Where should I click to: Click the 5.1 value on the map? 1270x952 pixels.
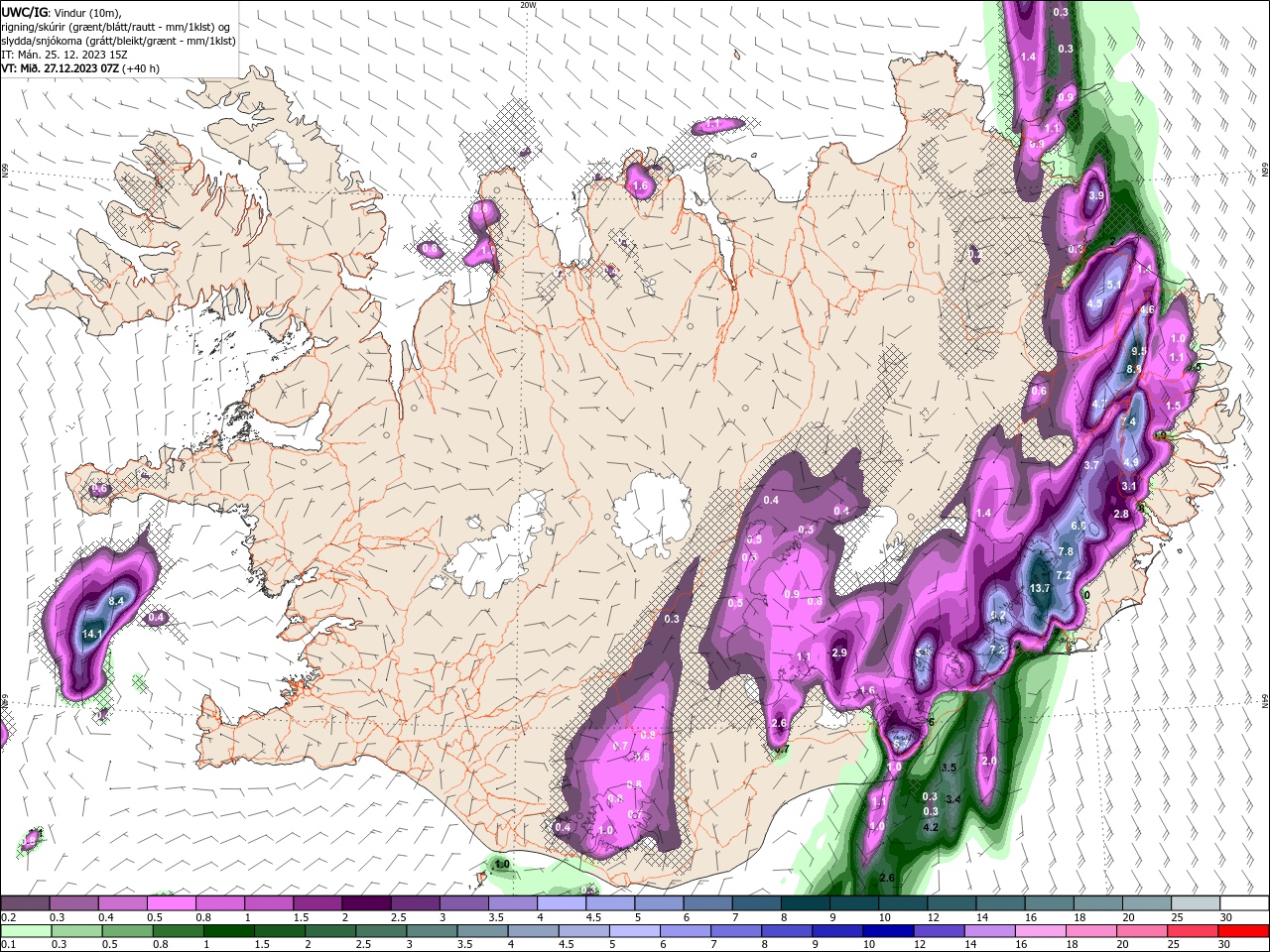tap(1113, 286)
